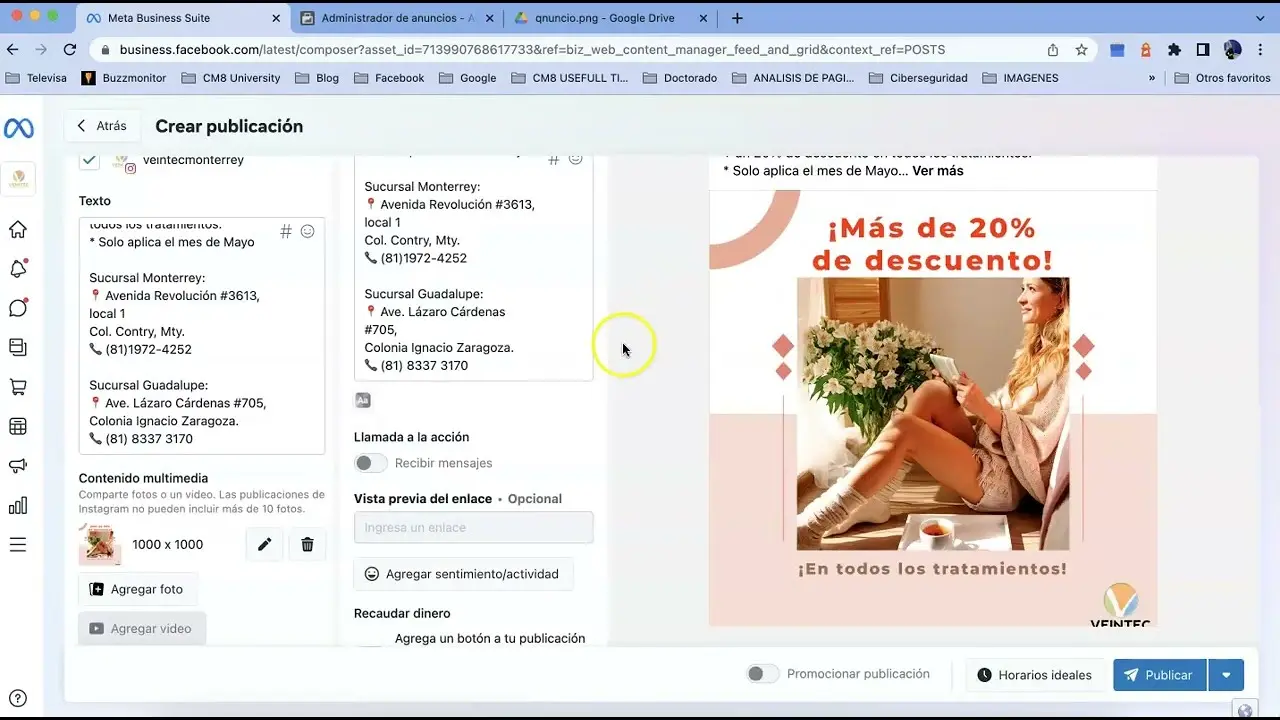The image size is (1280, 720).
Task: Expand Ver más in the post preview
Action: pos(938,171)
